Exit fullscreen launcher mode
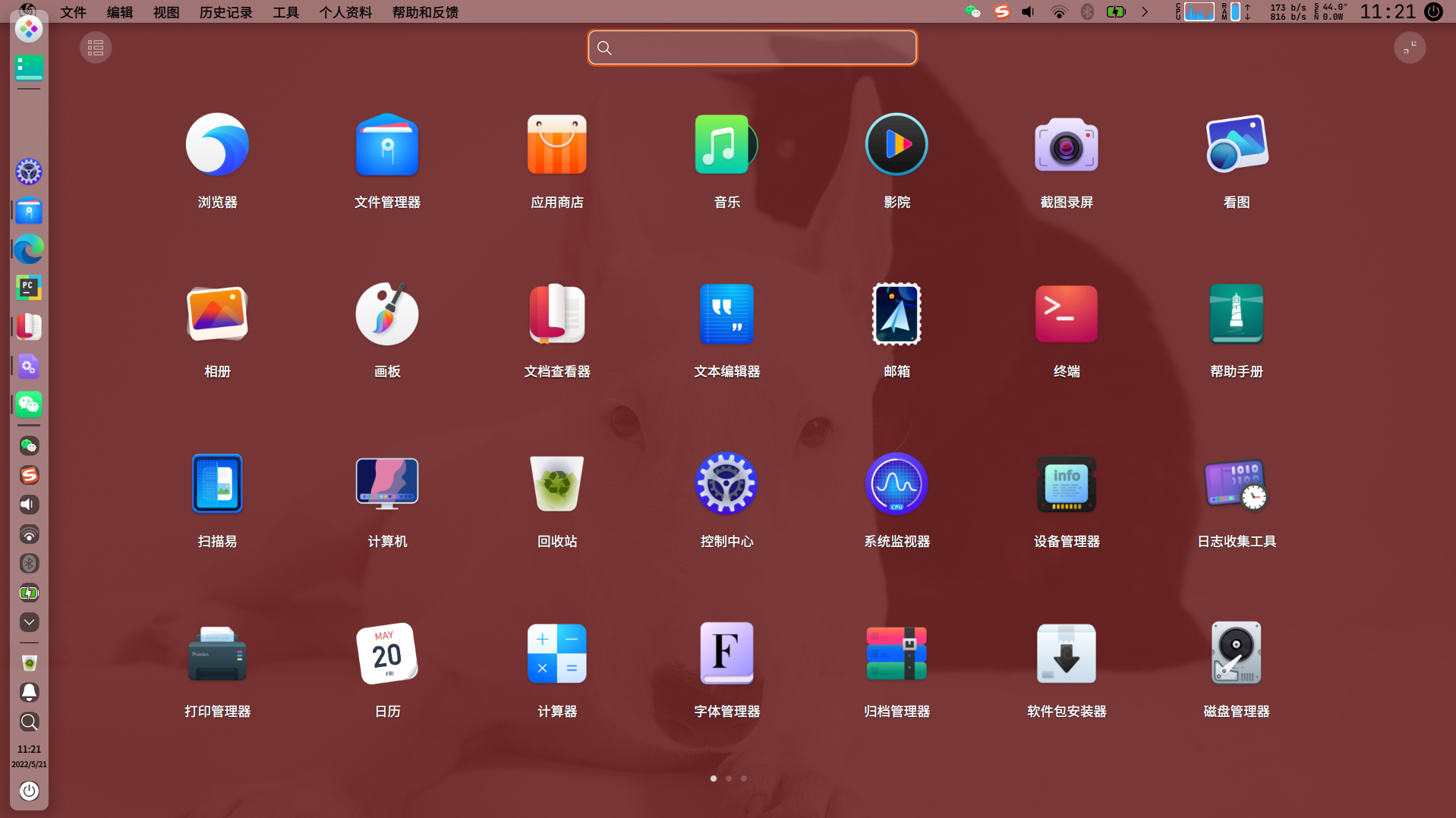The image size is (1456, 818). coord(1410,48)
